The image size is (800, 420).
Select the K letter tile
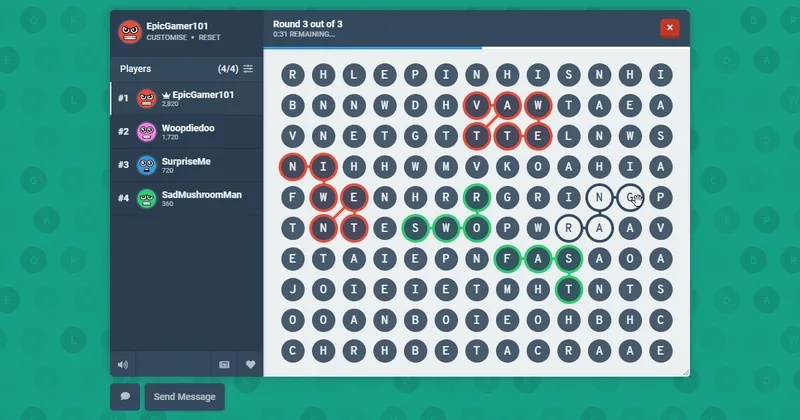click(x=507, y=167)
